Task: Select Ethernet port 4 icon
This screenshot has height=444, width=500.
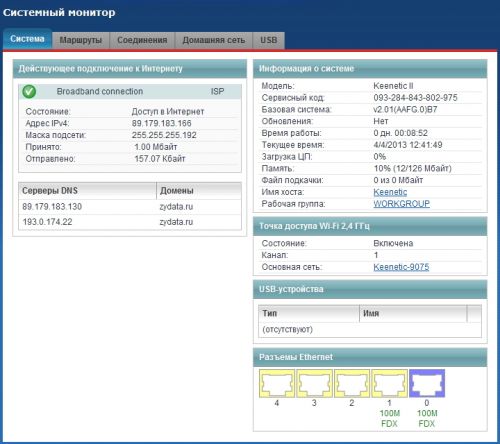Action: [277, 383]
